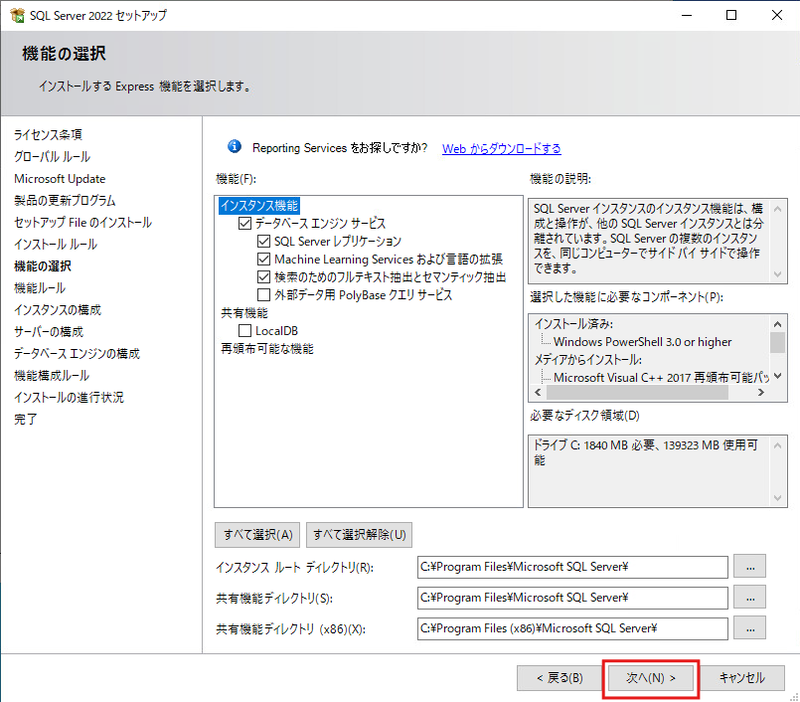Select セットアップ File のインストール step
This screenshot has width=800, height=702.
(83, 222)
